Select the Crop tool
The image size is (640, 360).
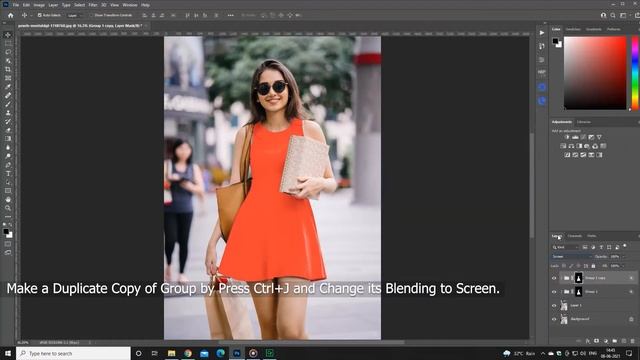click(8, 69)
